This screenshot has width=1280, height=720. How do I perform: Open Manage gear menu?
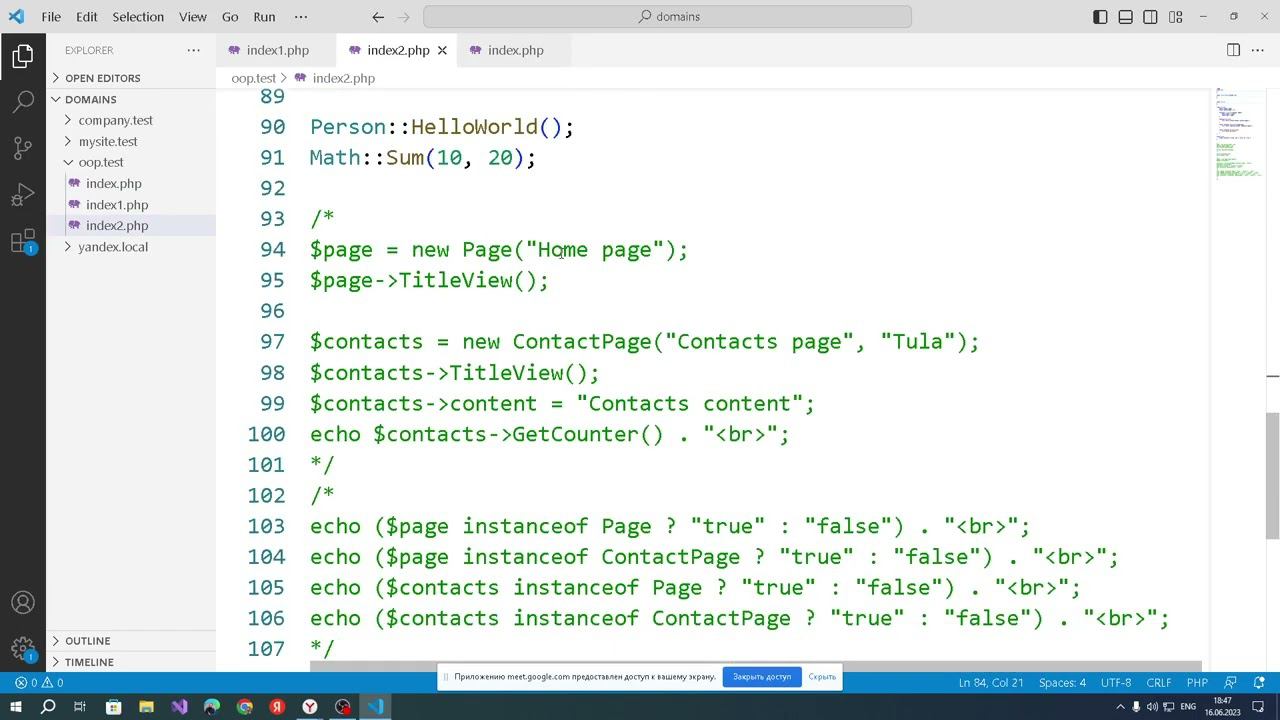(23, 647)
